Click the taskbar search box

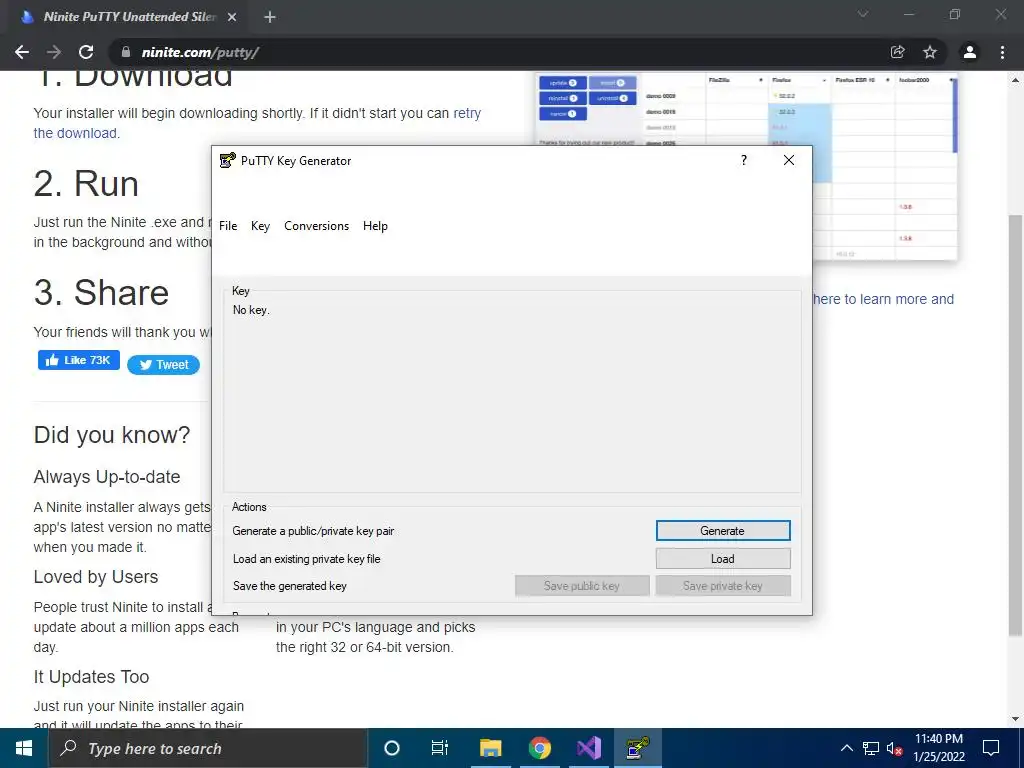208,748
